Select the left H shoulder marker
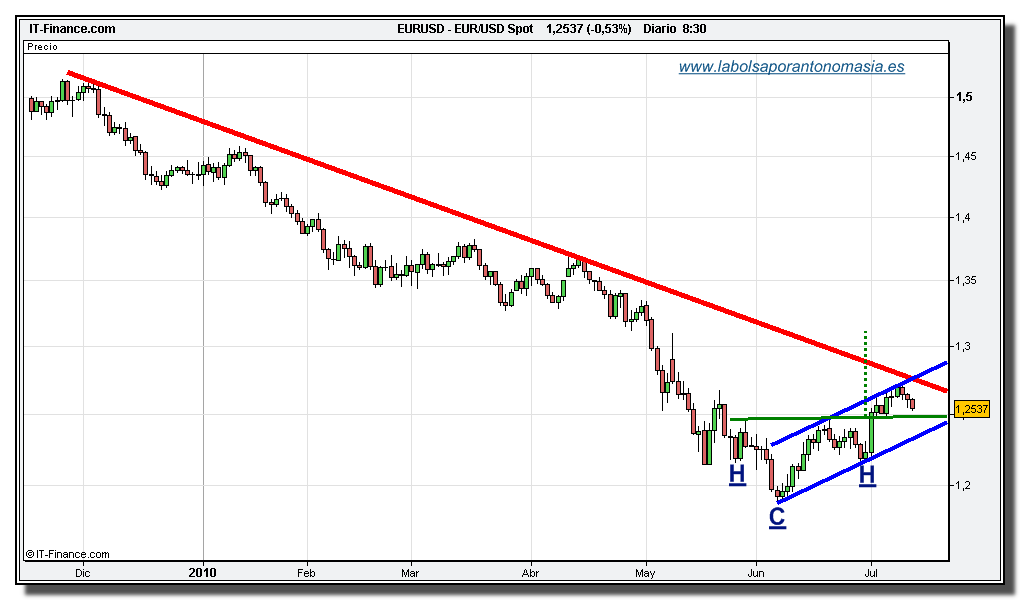Viewport: 1020px width, 600px height. click(737, 474)
